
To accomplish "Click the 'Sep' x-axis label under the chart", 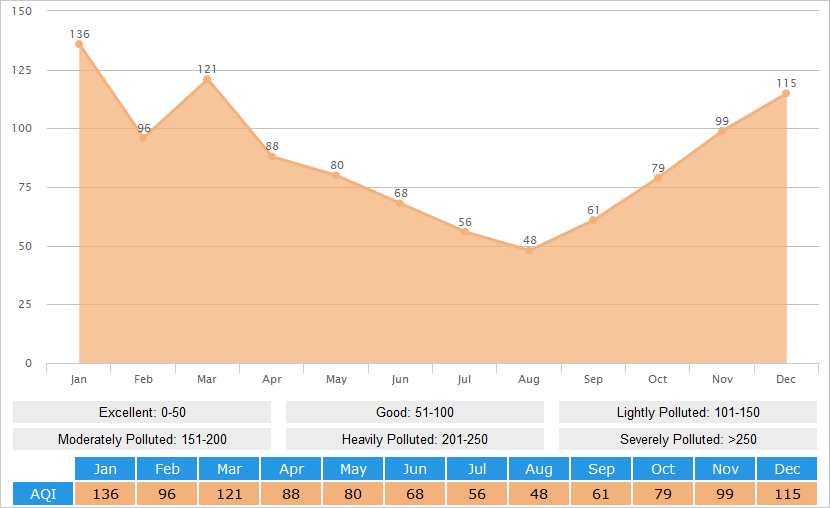I will pyautogui.click(x=593, y=379).
